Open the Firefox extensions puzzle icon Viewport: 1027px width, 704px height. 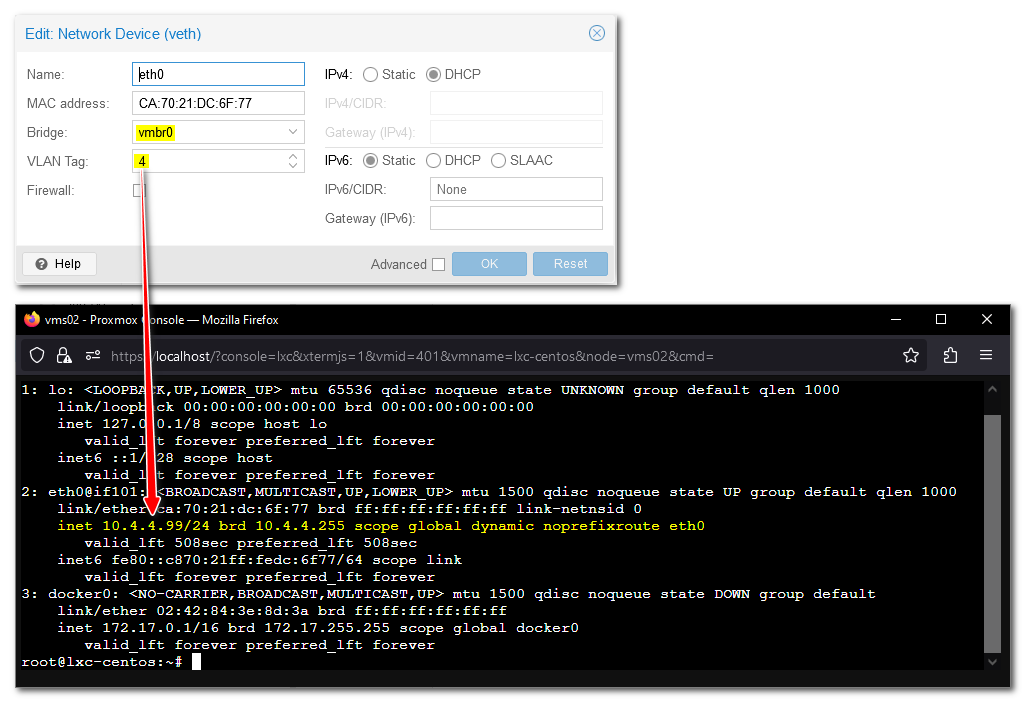pyautogui.click(x=950, y=355)
